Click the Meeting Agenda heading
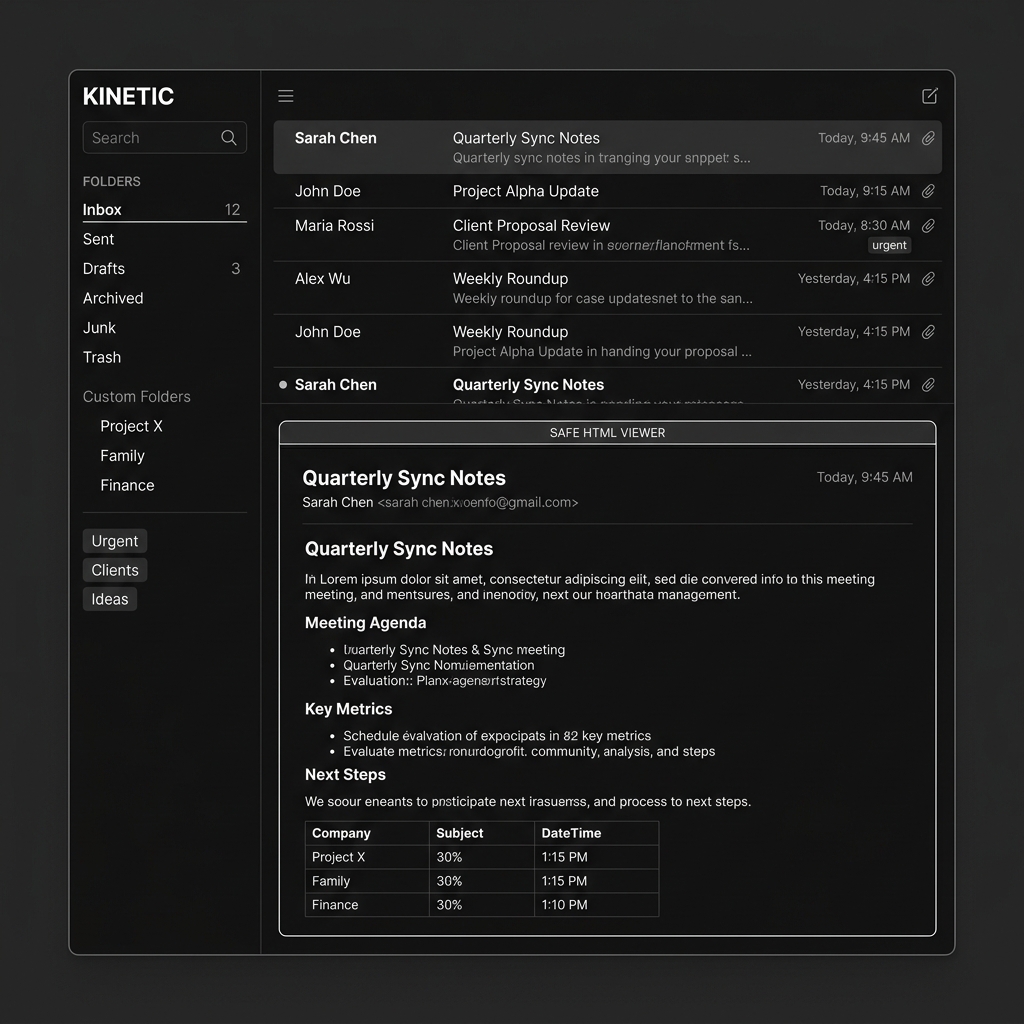Screen dimensions: 1024x1024 (366, 623)
